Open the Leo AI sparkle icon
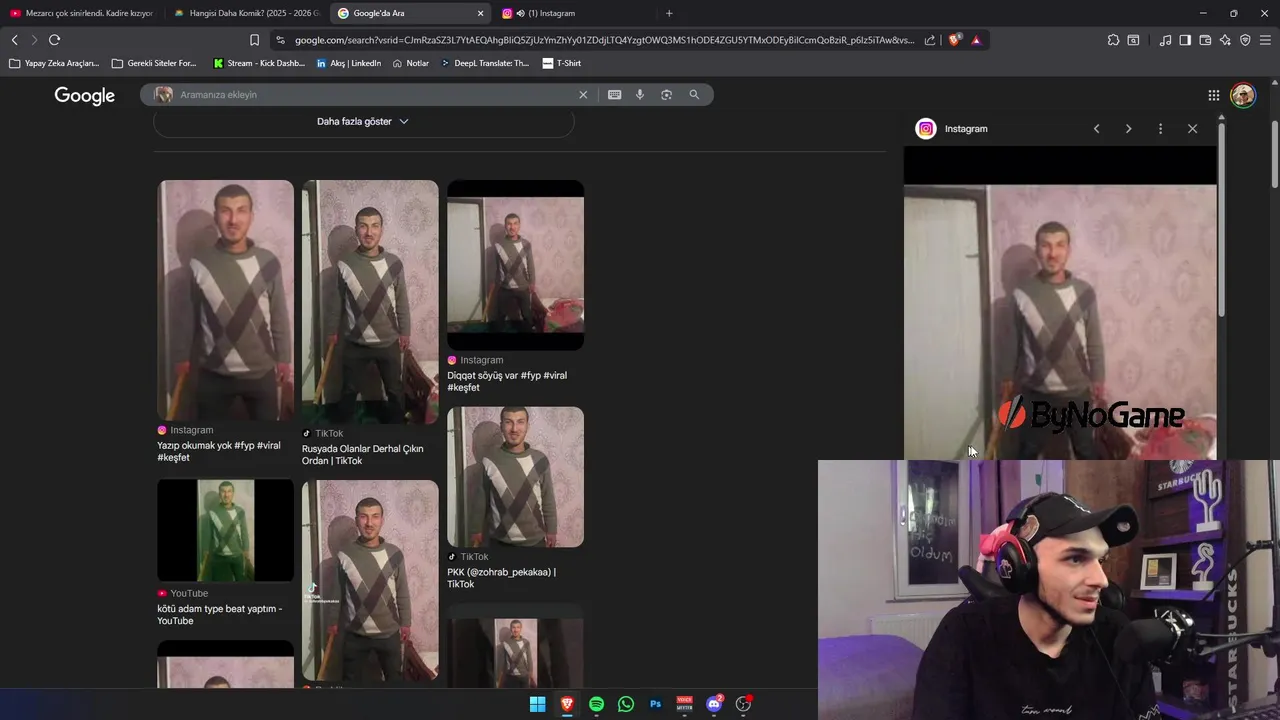The height and width of the screenshot is (720, 1280). pyautogui.click(x=1225, y=40)
